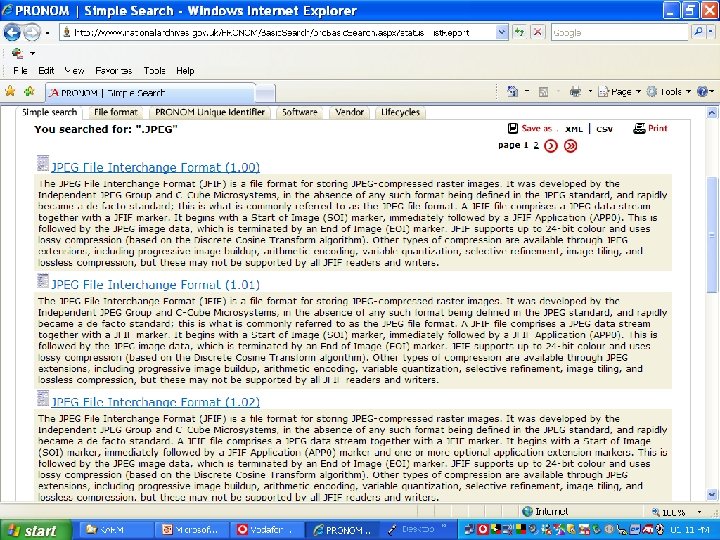Image resolution: width=720 pixels, height=540 pixels.
Task: Click the Home icon in command bar
Action: coord(512,92)
